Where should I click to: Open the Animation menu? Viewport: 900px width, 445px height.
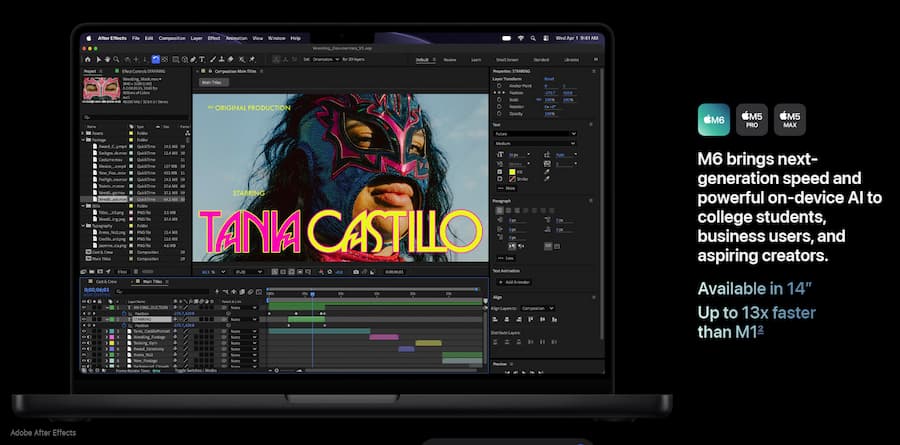tap(236, 38)
